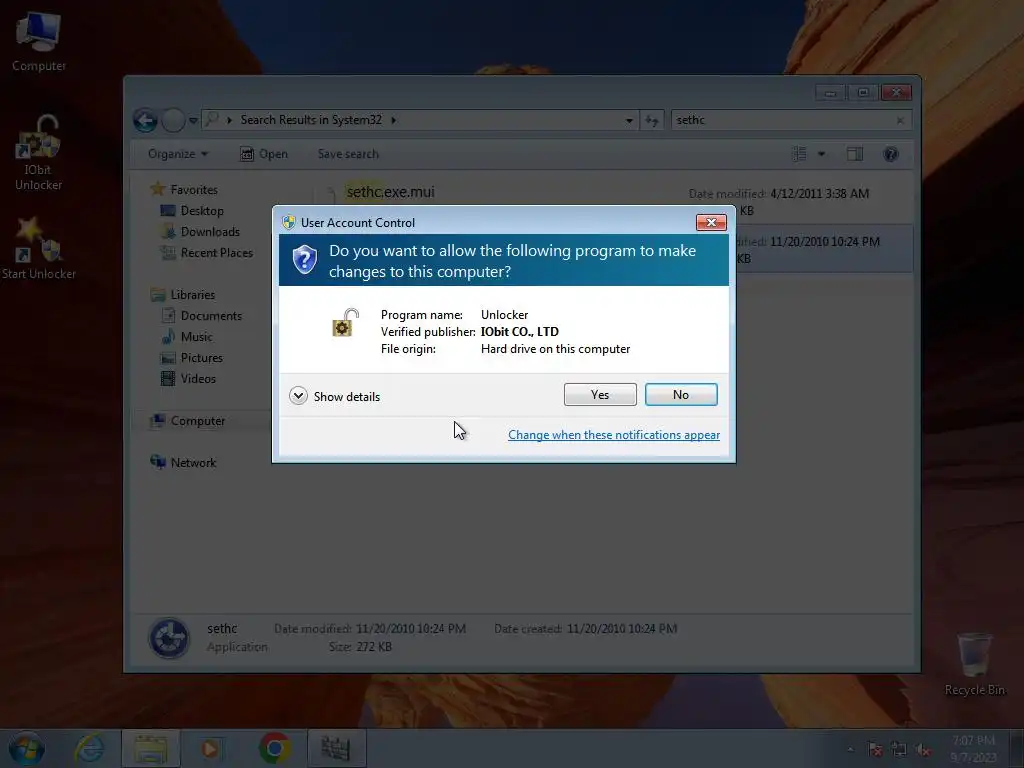The height and width of the screenshot is (768, 1024).
Task: Maximize the Explorer search window
Action: [863, 93]
